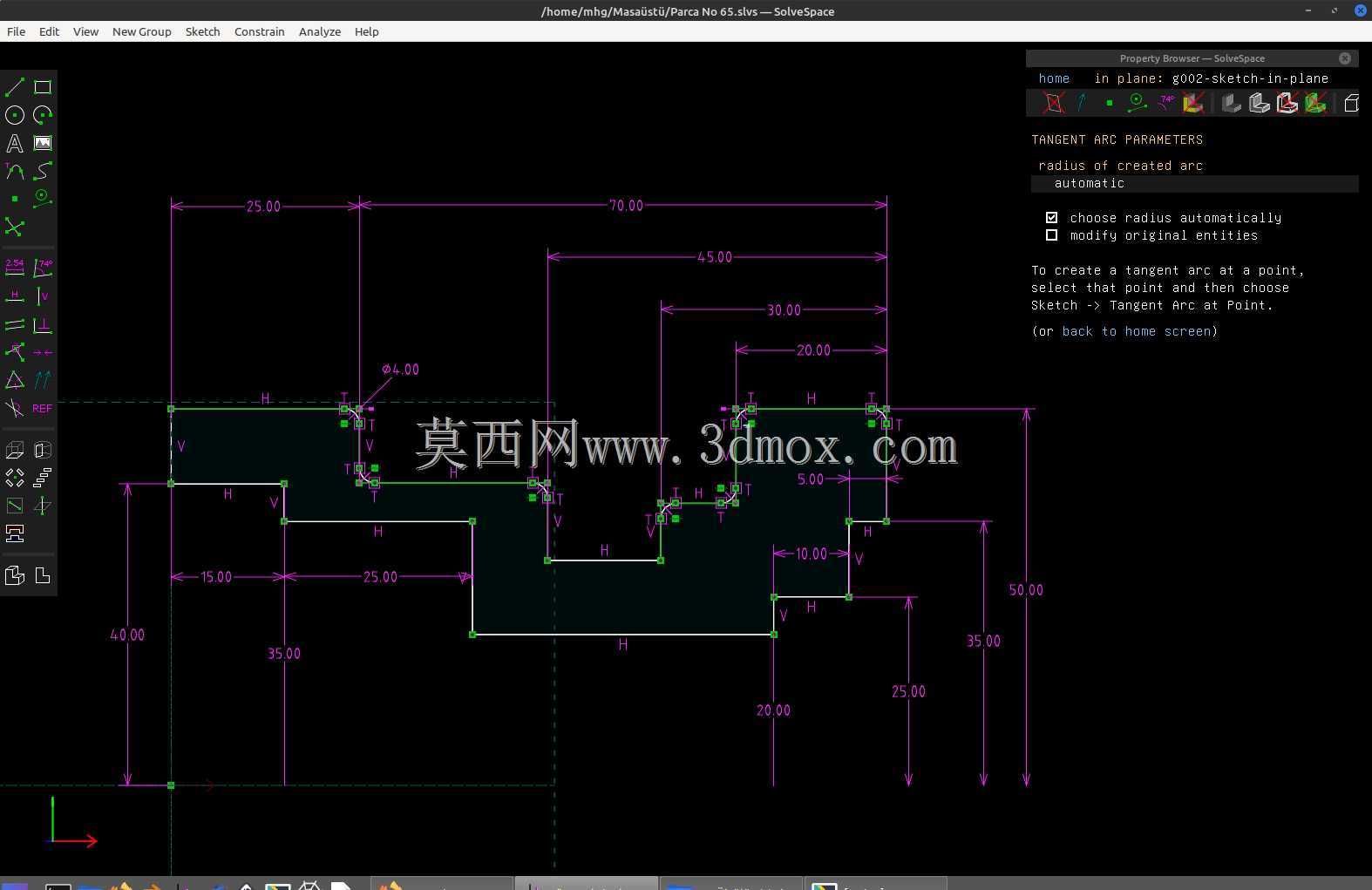Toggle shaded faces selection visibility icon
Screen dimensions: 1372x890
click(1193, 103)
